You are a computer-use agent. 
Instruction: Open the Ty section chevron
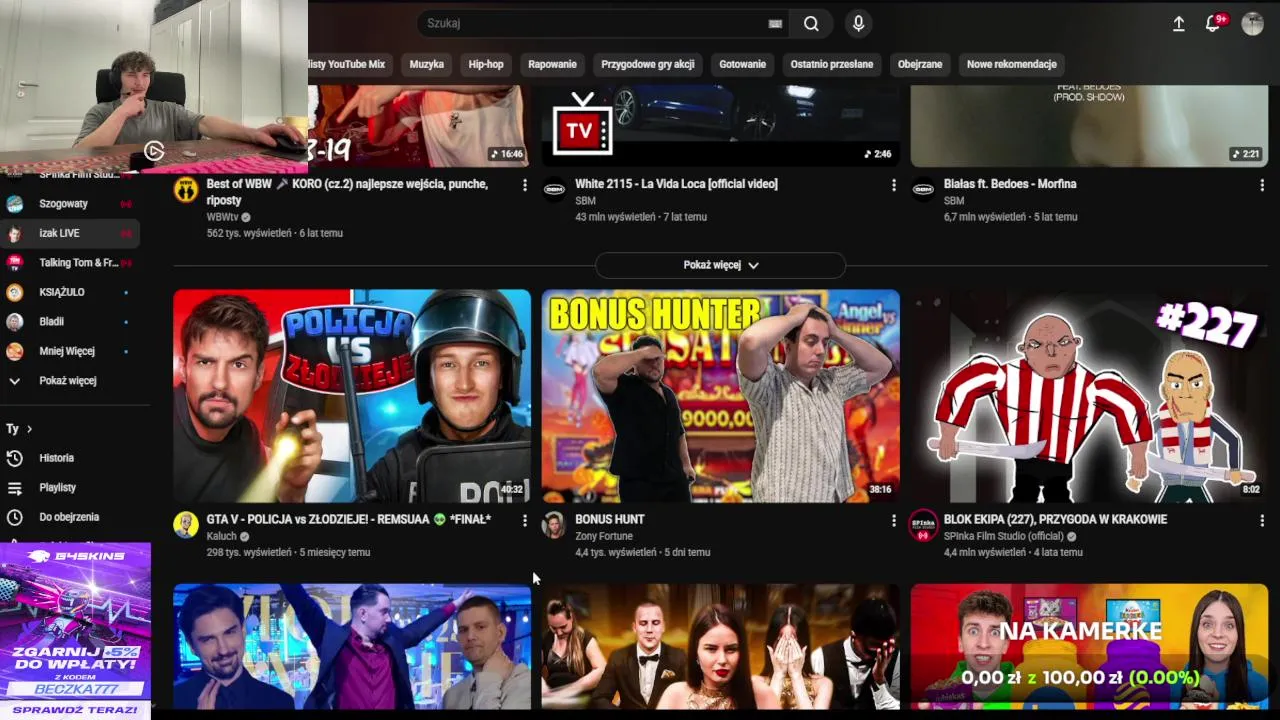point(29,429)
